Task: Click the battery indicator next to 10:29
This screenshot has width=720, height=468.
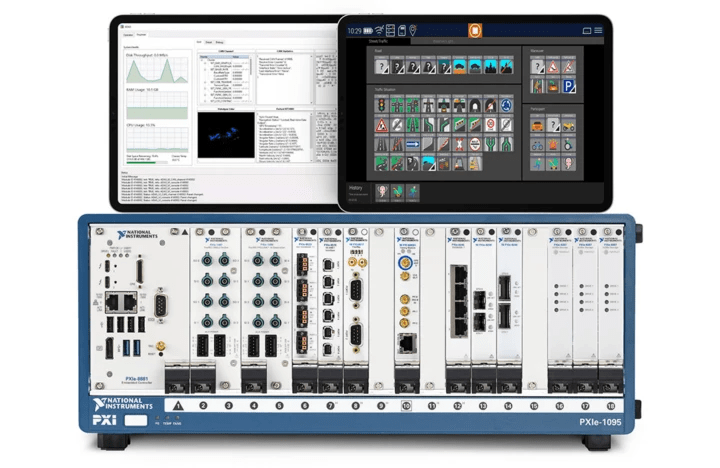Action: (368, 31)
